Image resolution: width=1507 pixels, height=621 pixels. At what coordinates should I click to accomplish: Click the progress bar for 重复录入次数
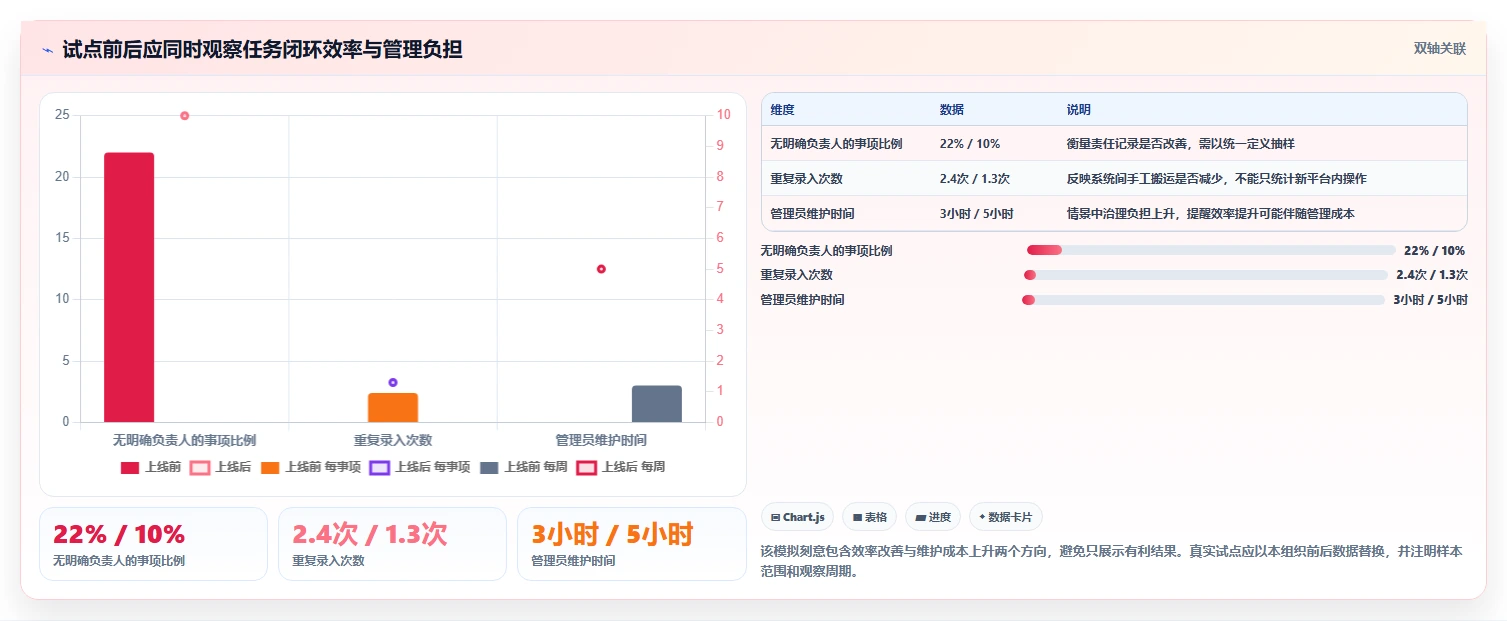(1206, 275)
